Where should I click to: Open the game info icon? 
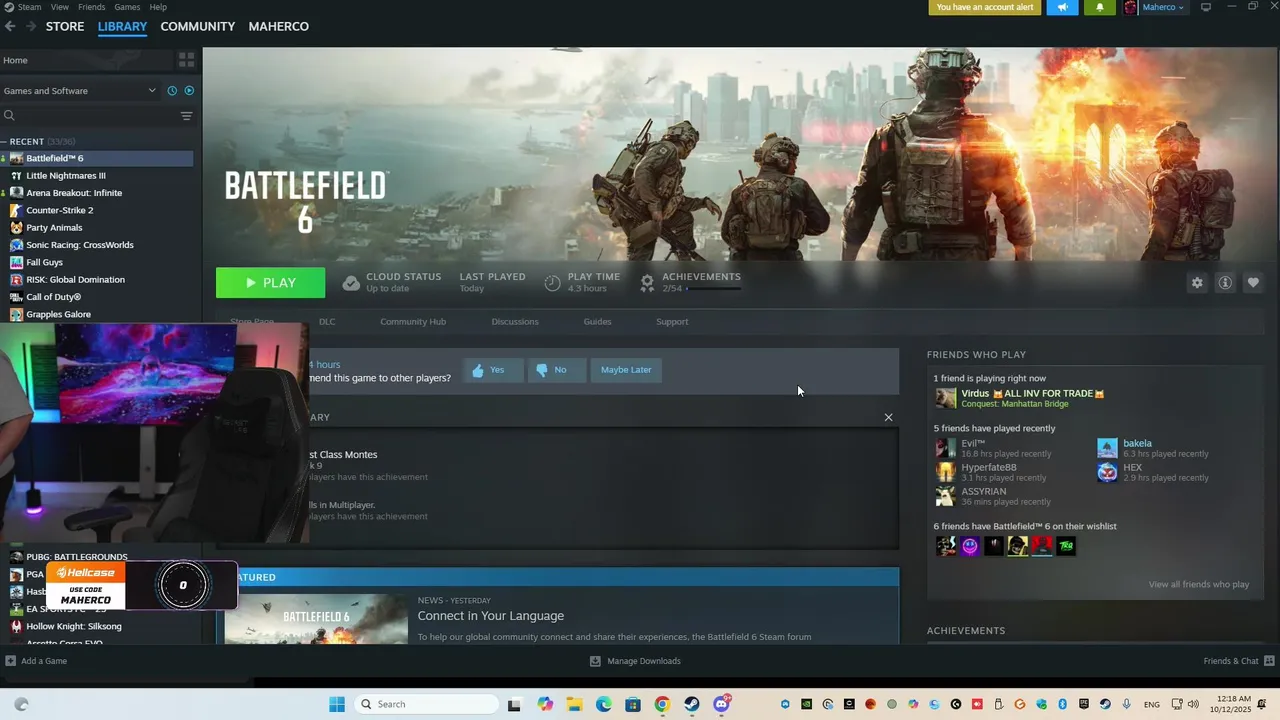click(1225, 283)
